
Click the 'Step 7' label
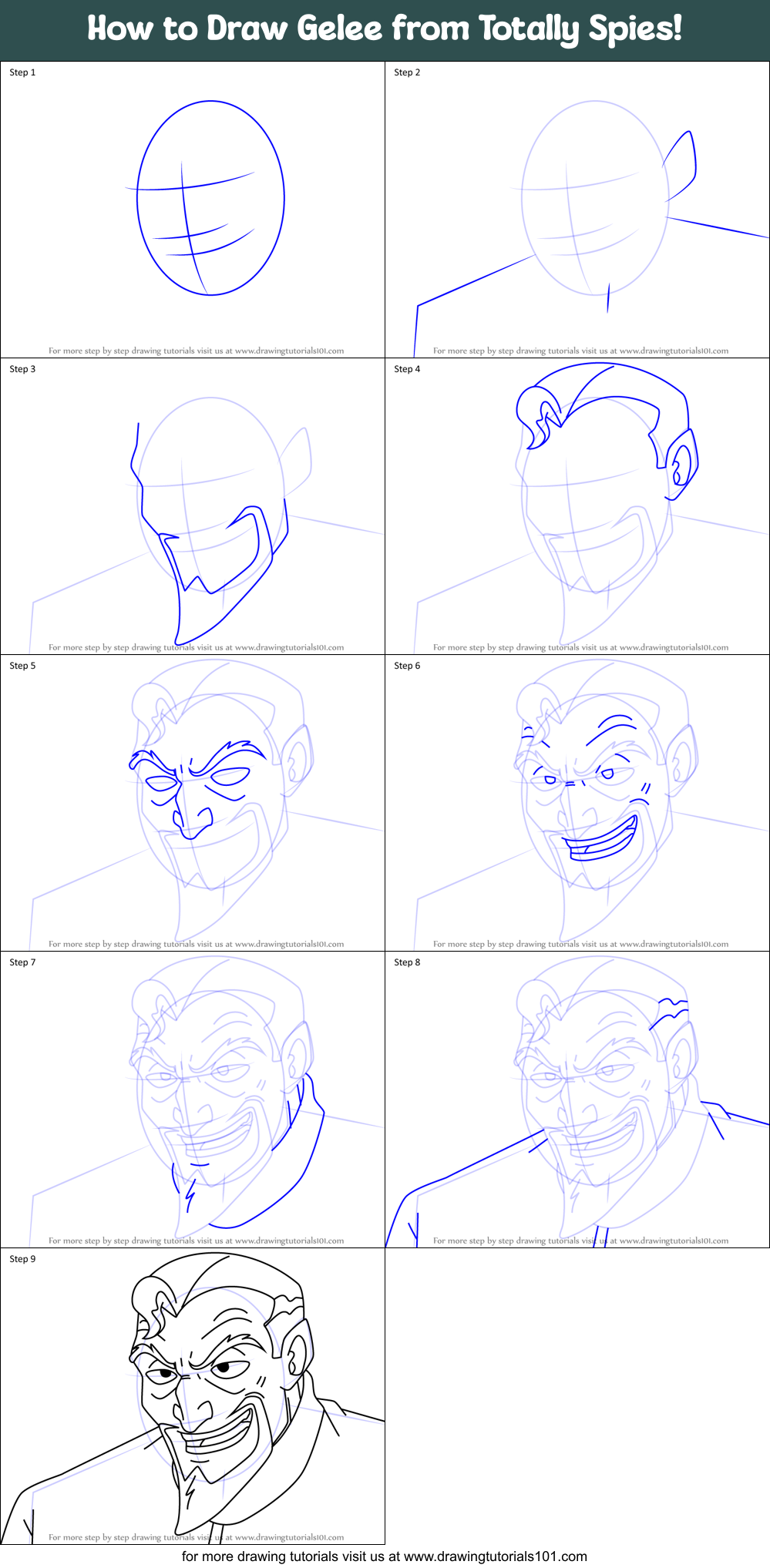22,962
